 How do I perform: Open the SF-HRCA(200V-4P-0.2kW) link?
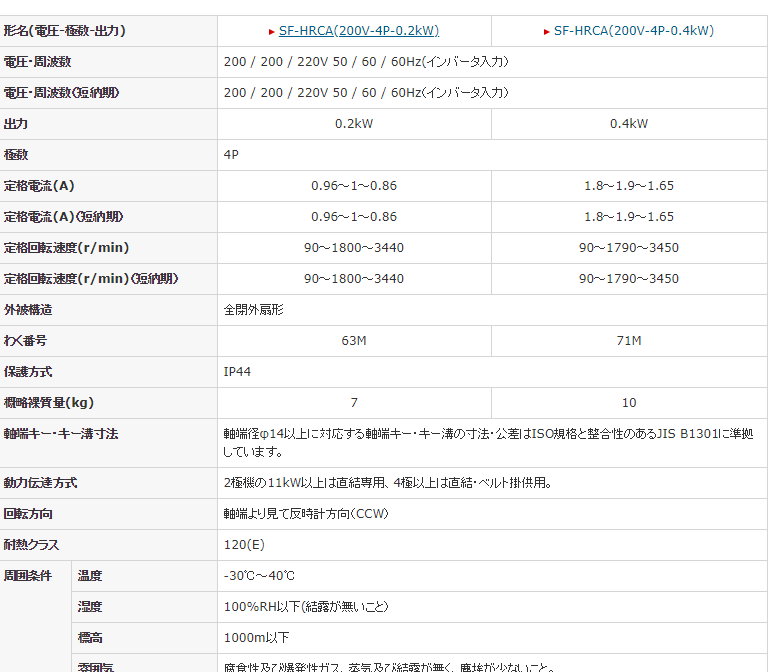coord(358,31)
